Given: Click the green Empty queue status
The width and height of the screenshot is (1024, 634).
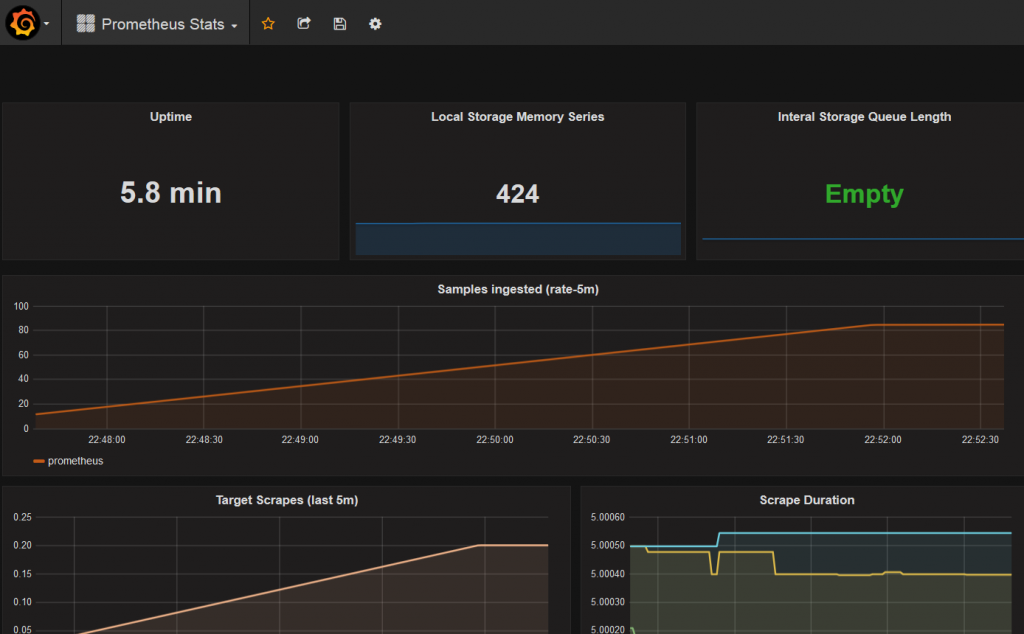Looking at the screenshot, I should [x=864, y=194].
